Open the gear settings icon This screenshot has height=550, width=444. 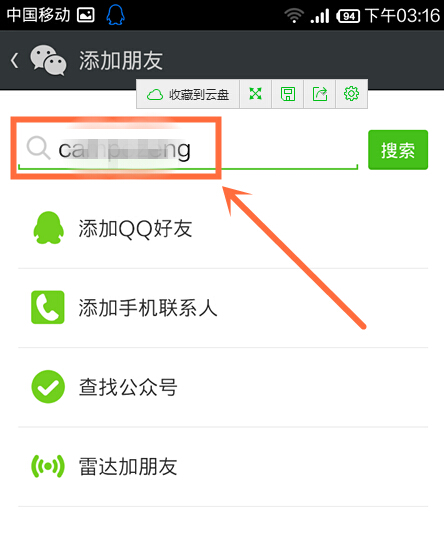(x=351, y=94)
